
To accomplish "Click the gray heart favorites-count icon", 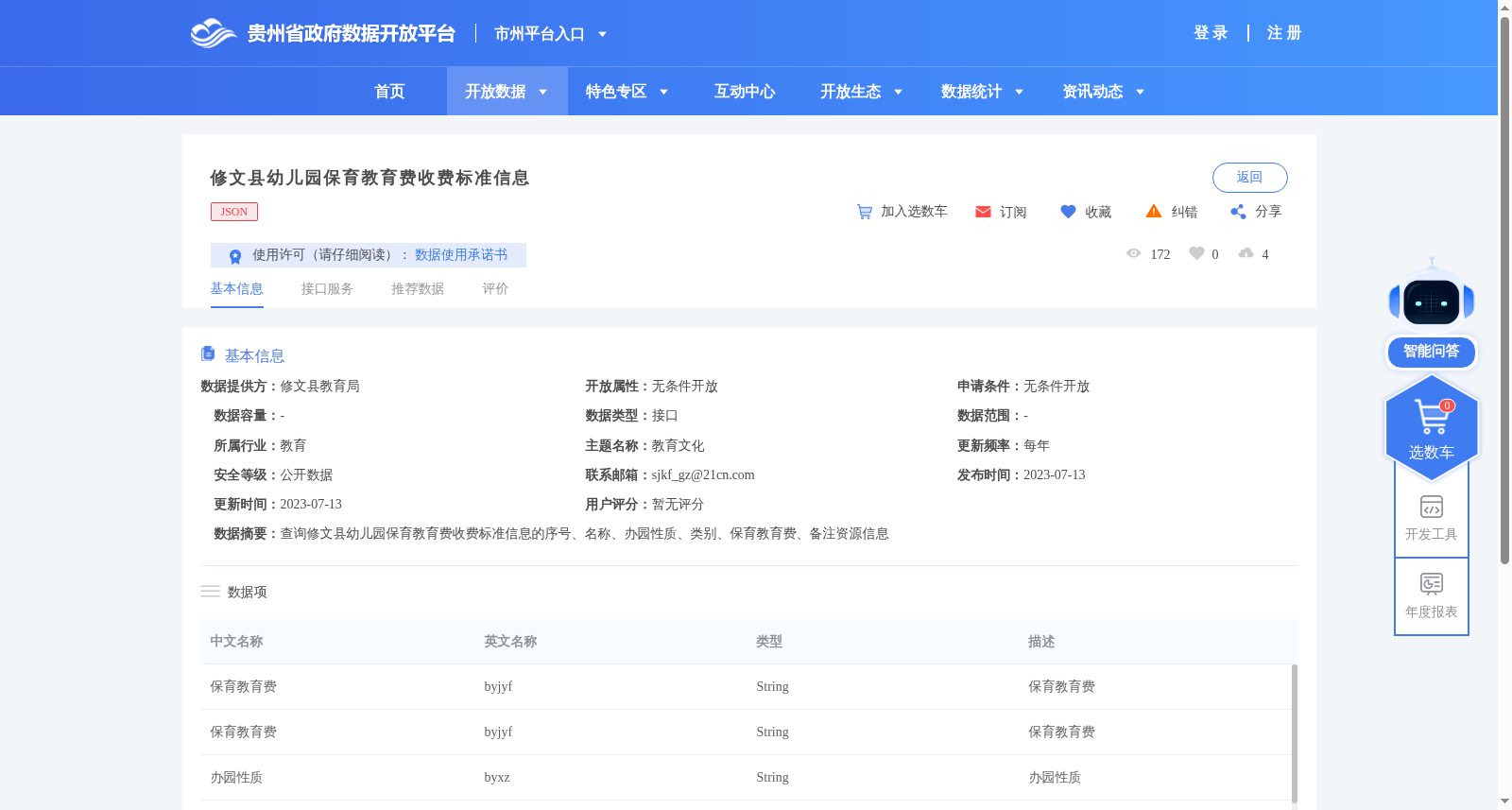I will [1196, 253].
